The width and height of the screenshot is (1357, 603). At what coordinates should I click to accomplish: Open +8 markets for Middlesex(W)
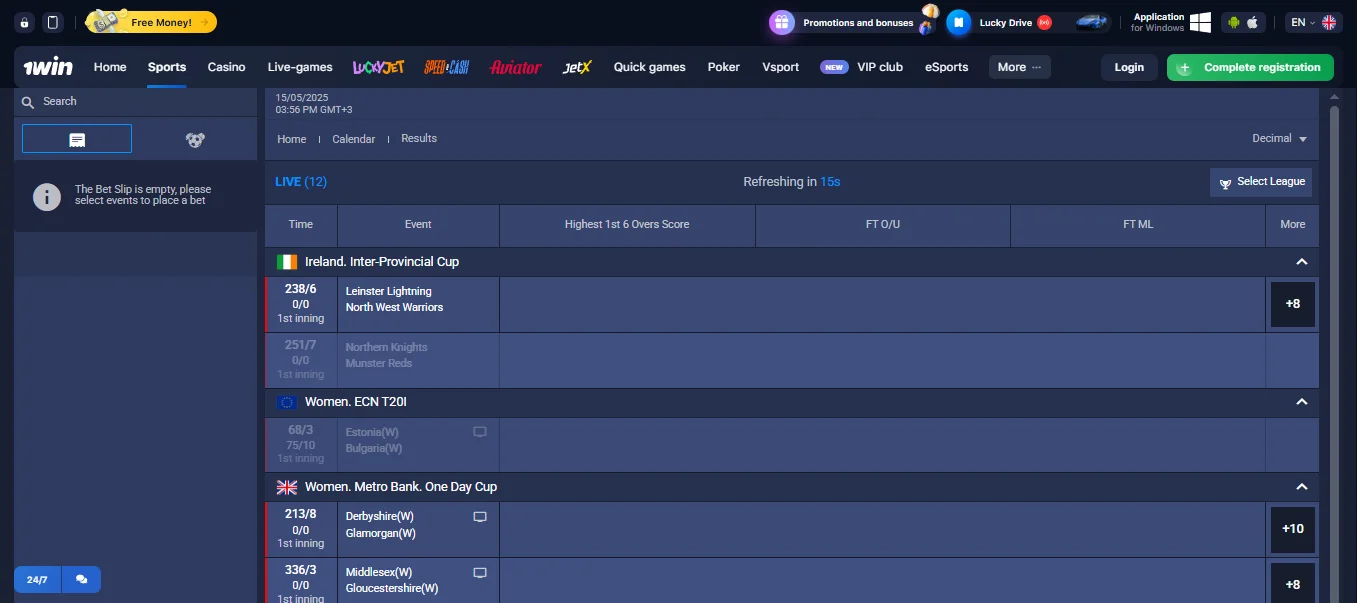coord(1293,585)
